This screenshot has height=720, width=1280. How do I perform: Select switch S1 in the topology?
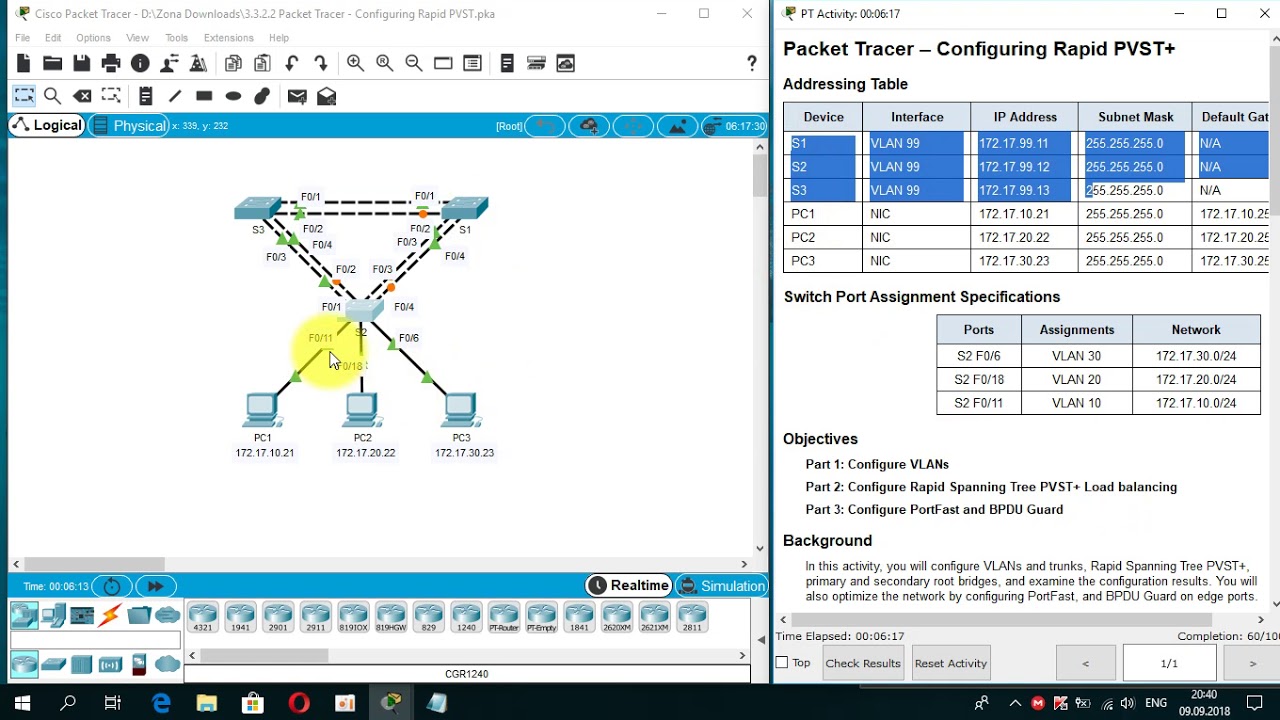pyautogui.click(x=465, y=208)
